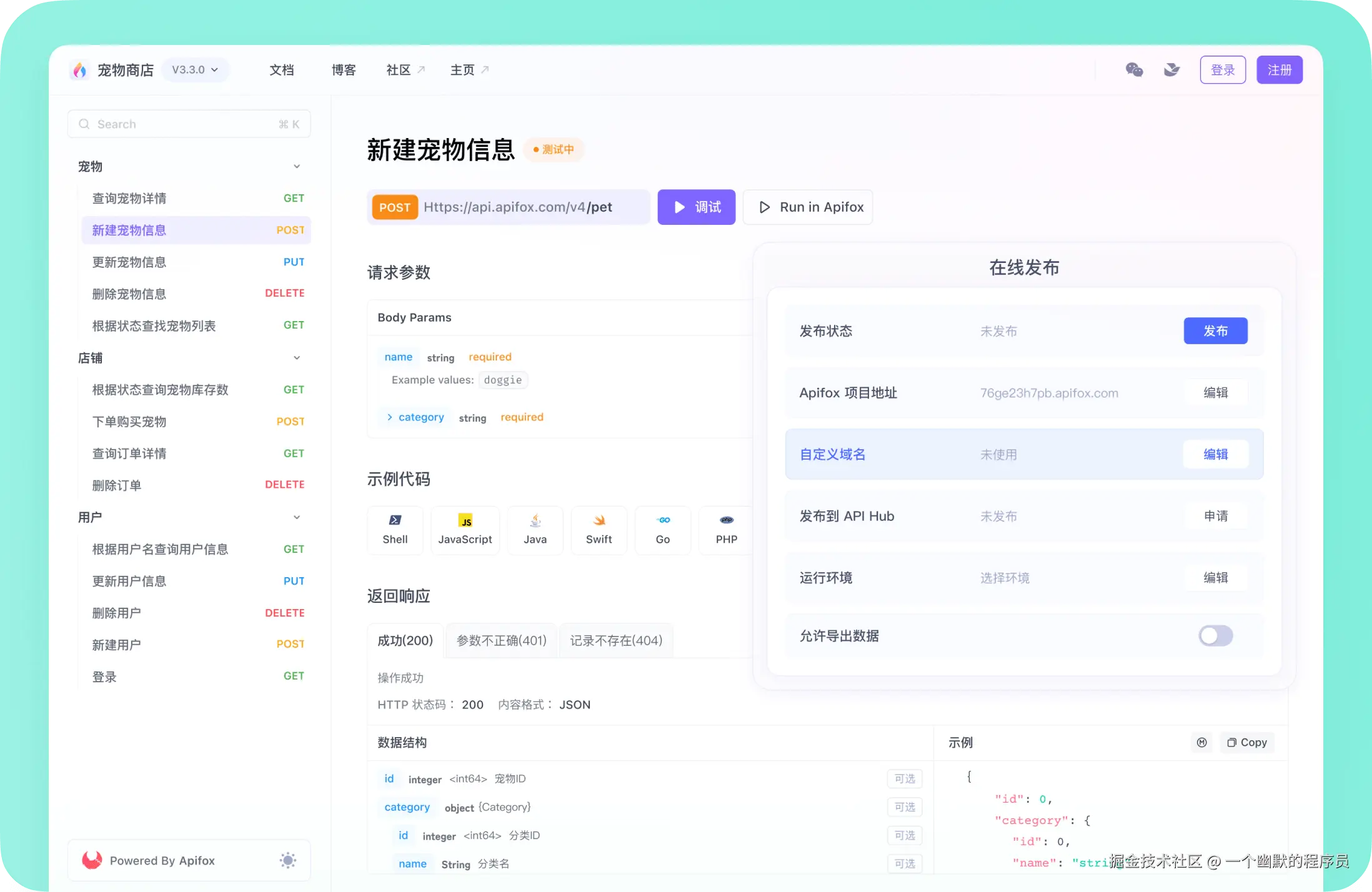Open the WeChat icon in the header
Image resolution: width=1372 pixels, height=892 pixels.
1135,69
